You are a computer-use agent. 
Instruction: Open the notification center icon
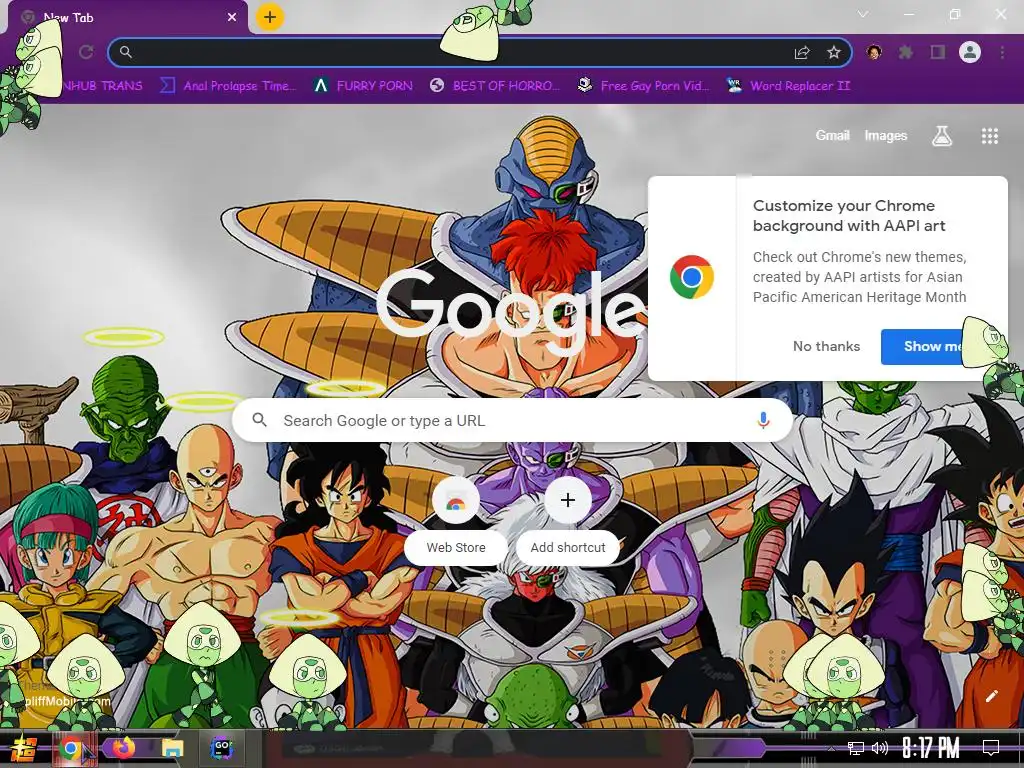point(991,748)
